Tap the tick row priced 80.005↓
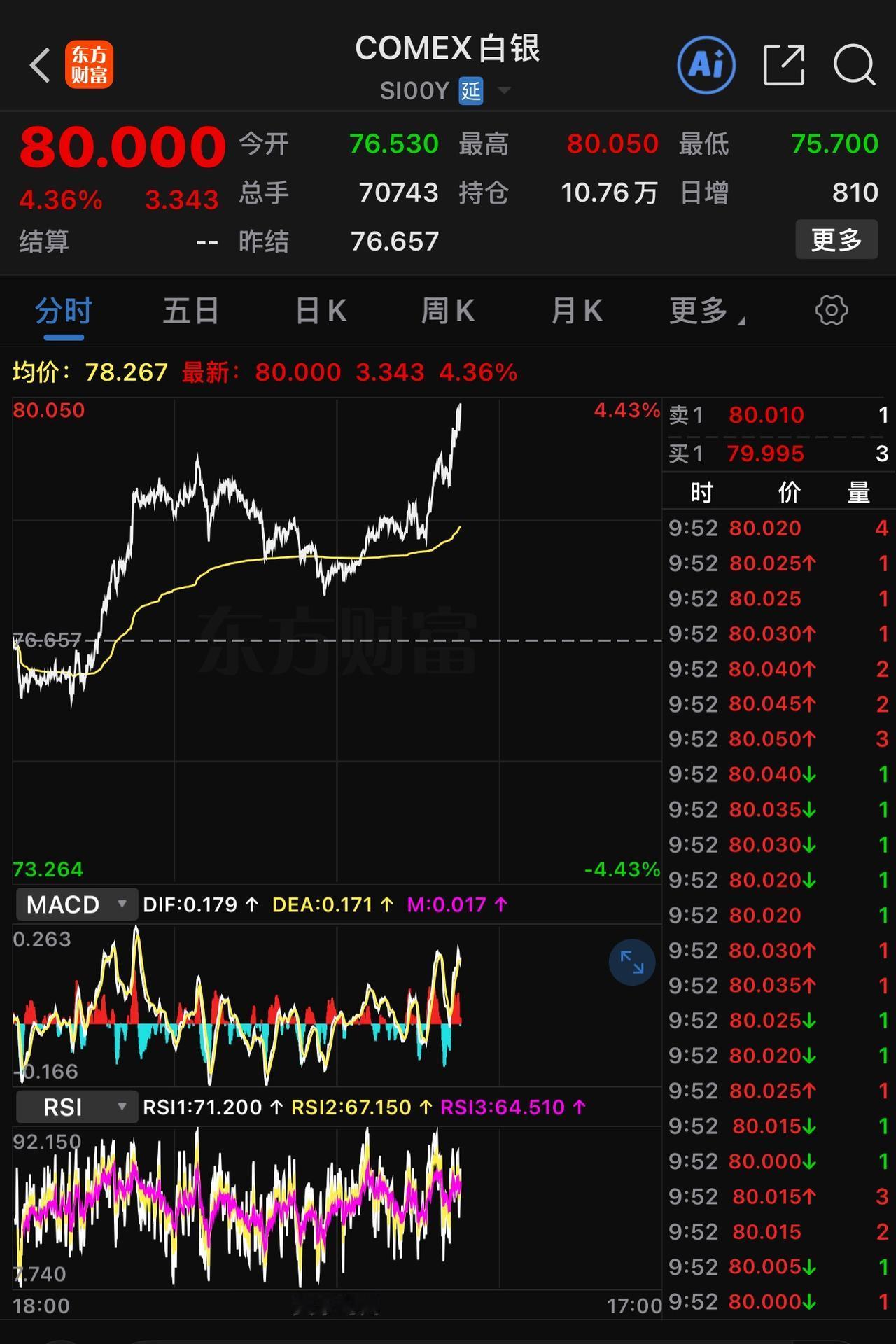The width and height of the screenshot is (896, 1344). [x=778, y=1267]
